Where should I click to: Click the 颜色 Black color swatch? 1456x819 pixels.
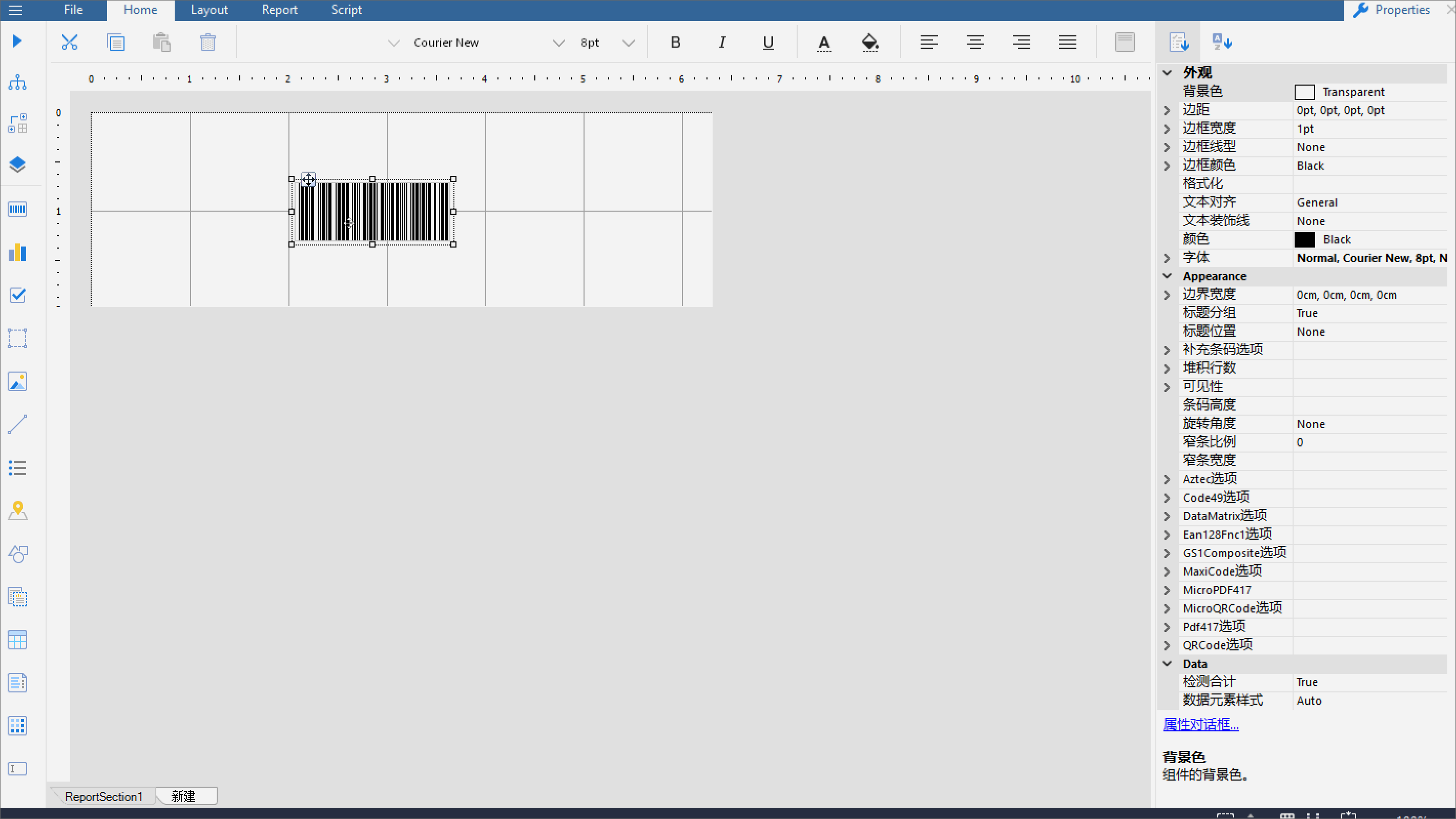[1304, 240]
